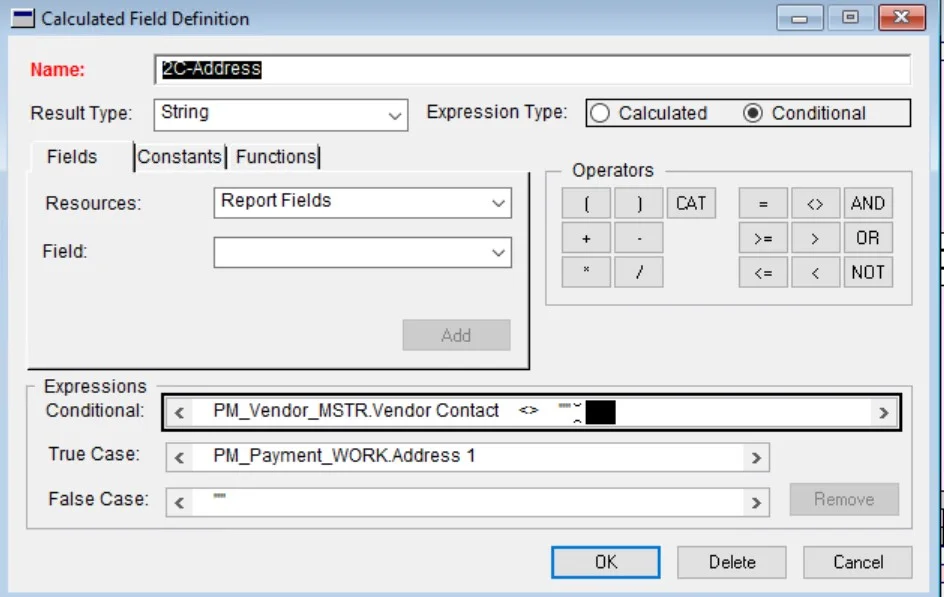
Task: Insert the greater-than operator
Action: 815,238
